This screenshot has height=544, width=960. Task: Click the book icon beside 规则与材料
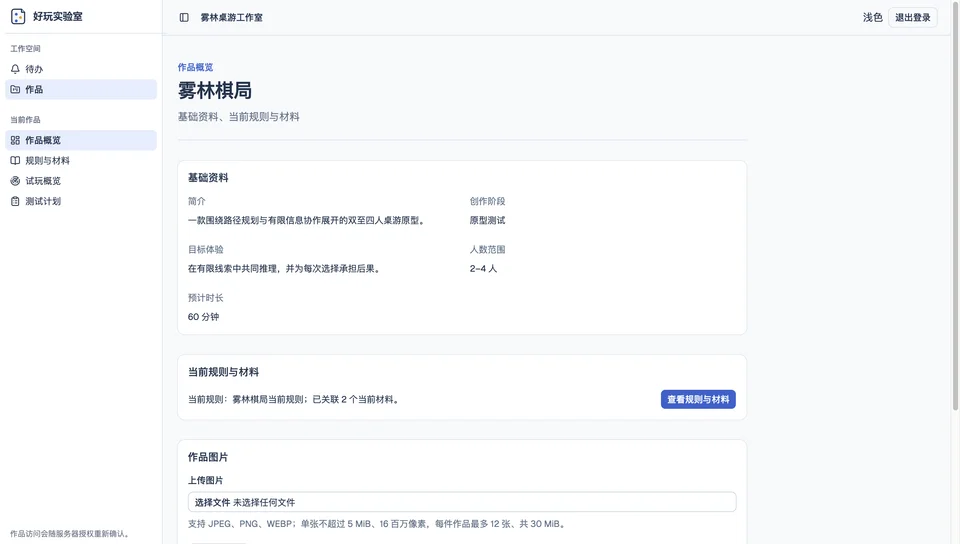[15, 160]
